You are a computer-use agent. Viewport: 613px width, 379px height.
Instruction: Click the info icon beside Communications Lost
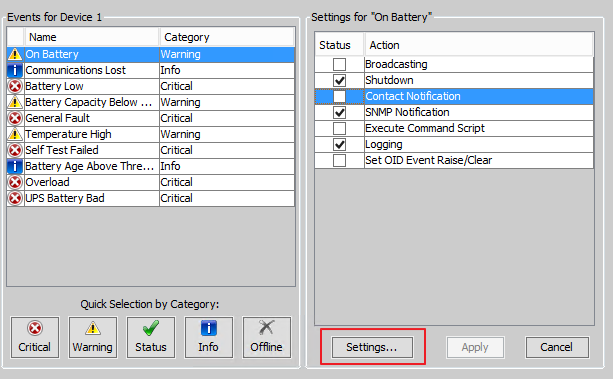point(15,70)
